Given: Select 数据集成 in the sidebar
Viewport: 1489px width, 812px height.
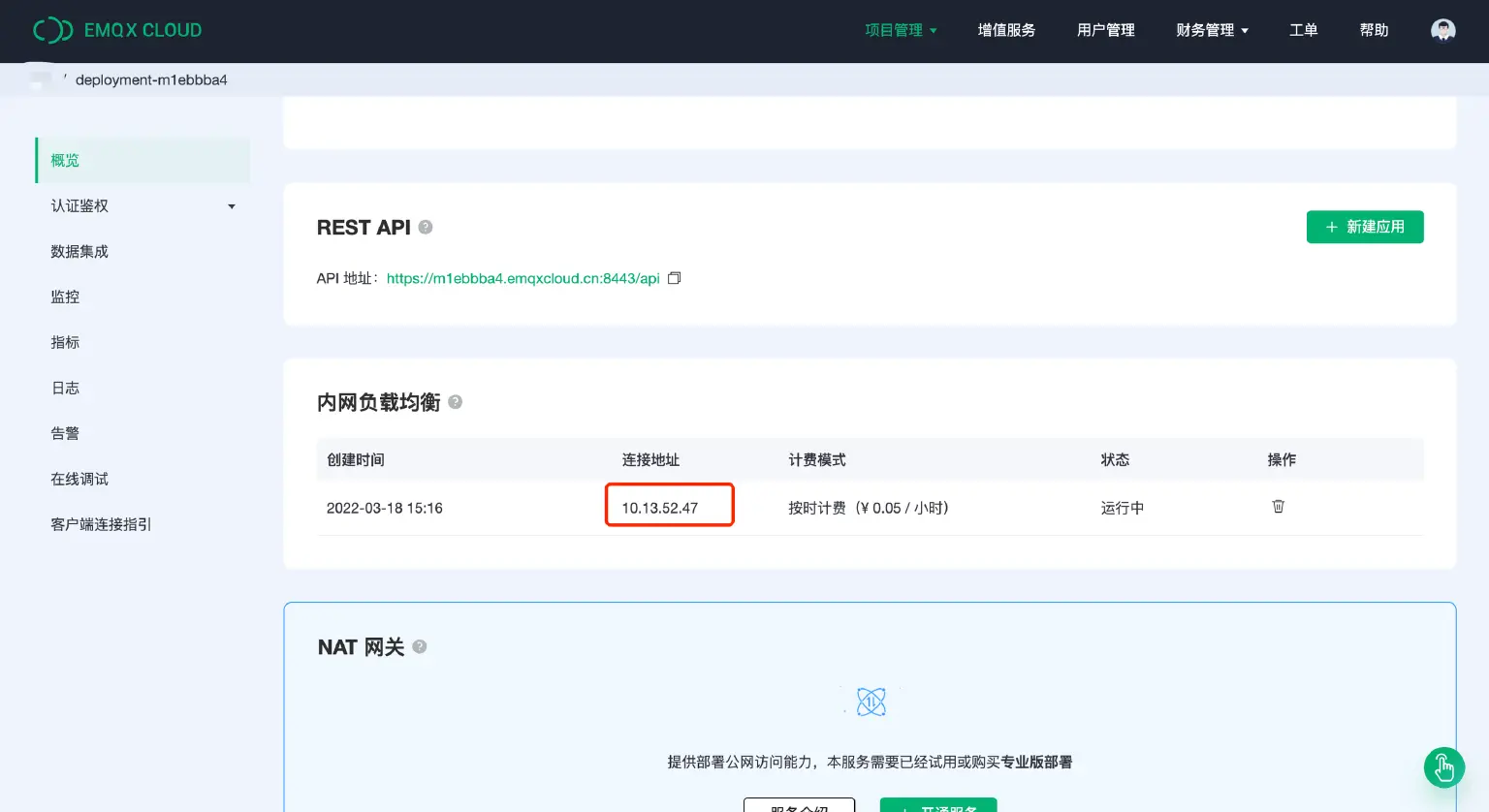Looking at the screenshot, I should coord(79,251).
